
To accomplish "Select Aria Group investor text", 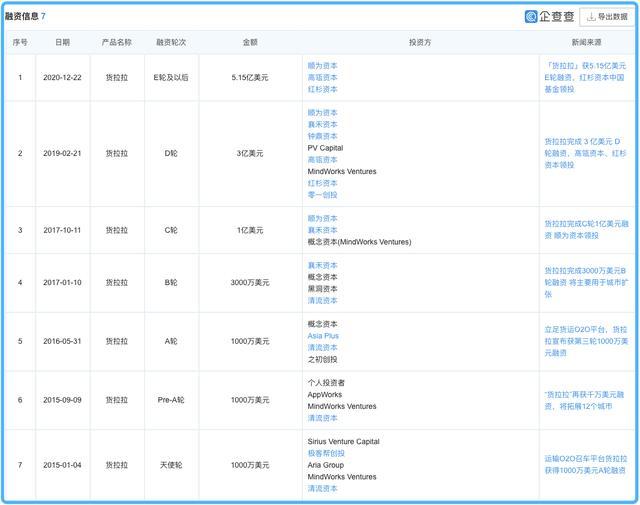I will pos(326,465).
